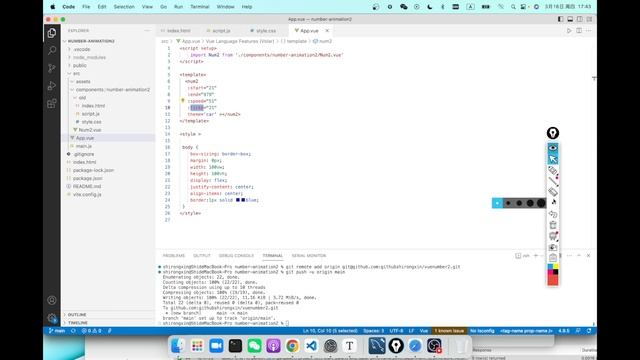640x360 pixels.
Task: Open the WeChat icon in the Dock
Action: pos(254,346)
